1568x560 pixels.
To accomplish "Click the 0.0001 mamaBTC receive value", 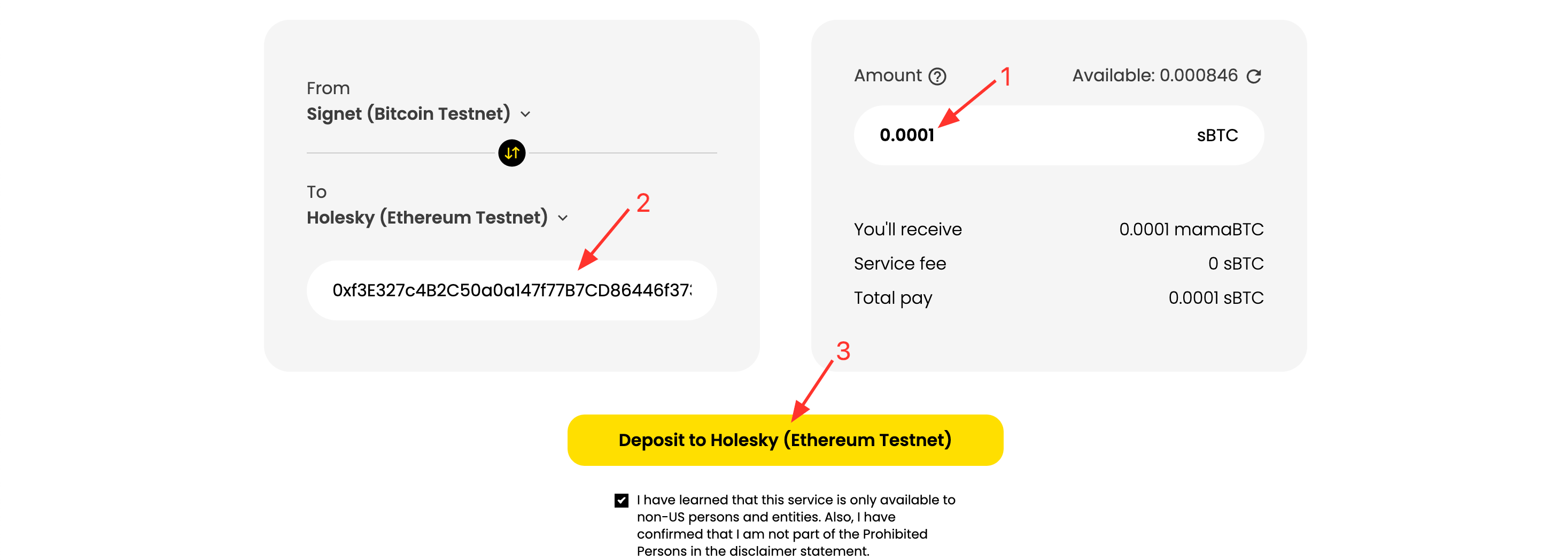I will (x=1191, y=229).
